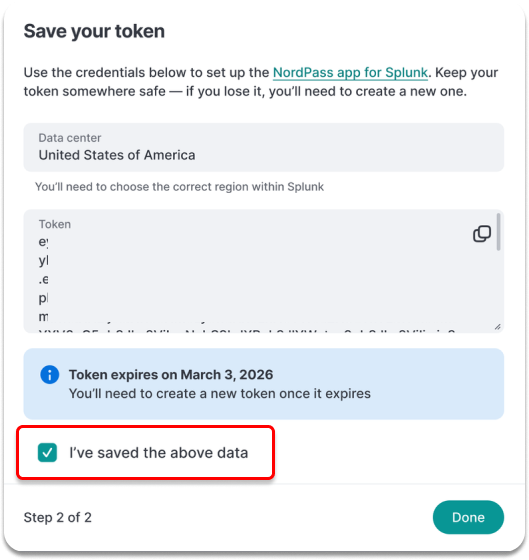The height and width of the screenshot is (560, 529).
Task: Click "Token expires on March 3, 2026" heading
Action: pos(171,375)
